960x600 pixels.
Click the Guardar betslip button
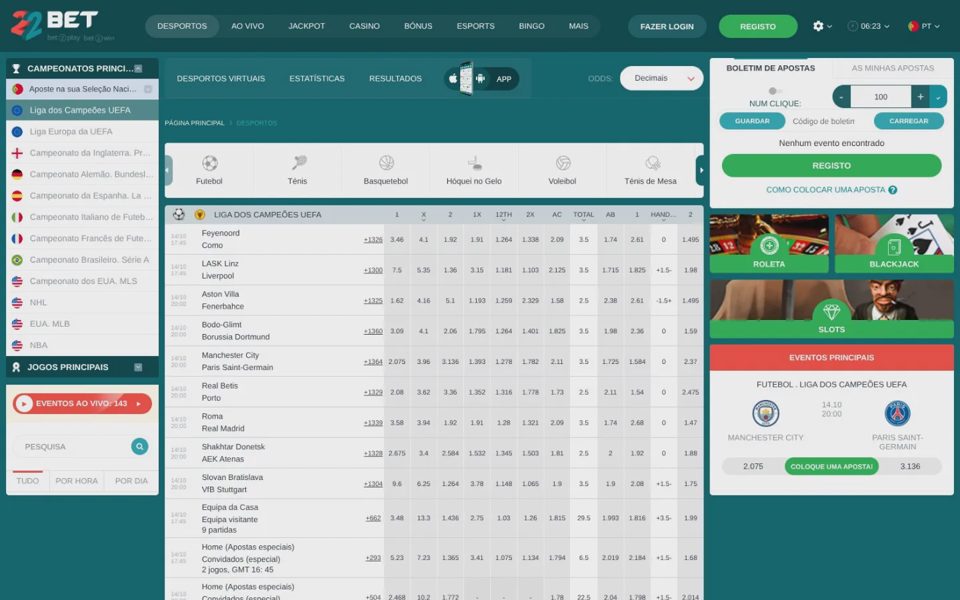pos(752,121)
